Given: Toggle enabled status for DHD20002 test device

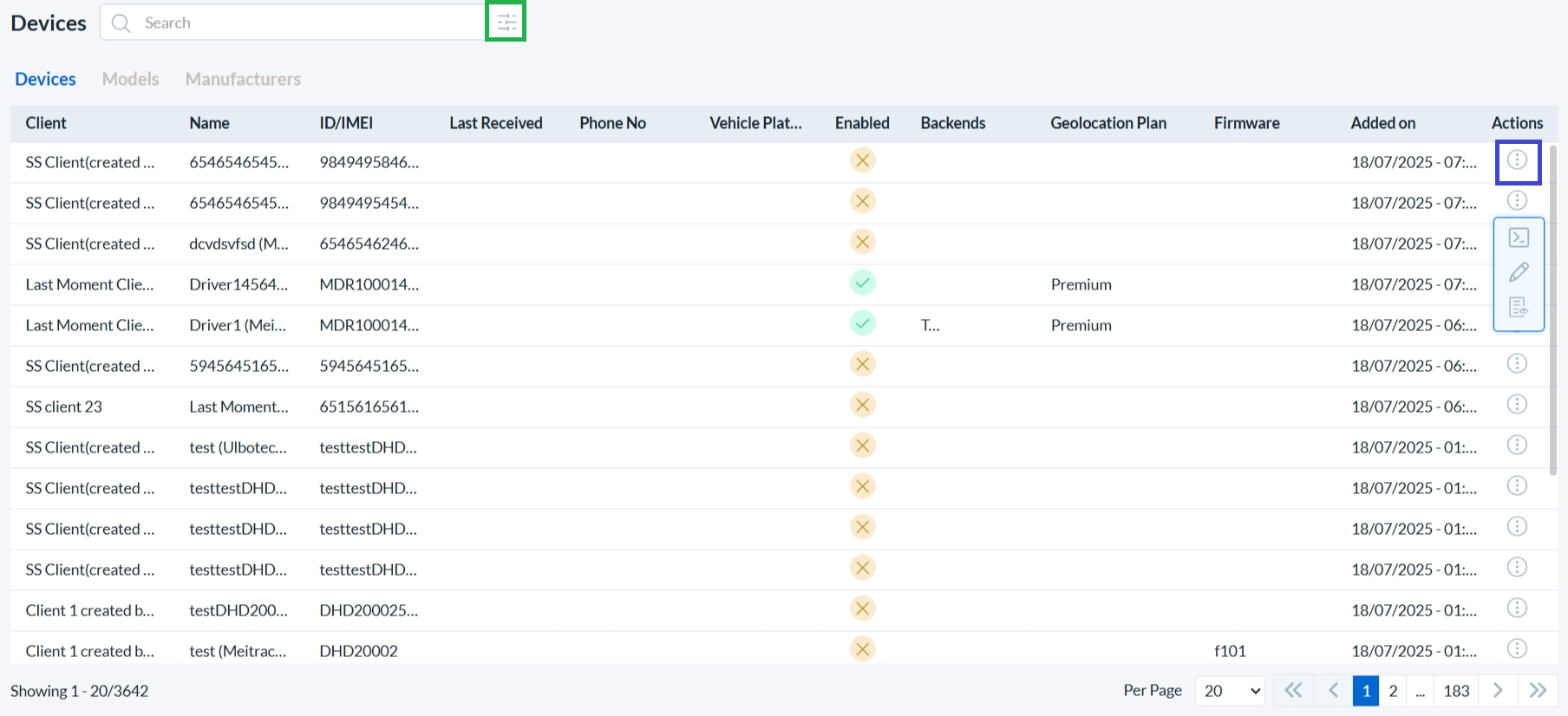Looking at the screenshot, I should [862, 650].
